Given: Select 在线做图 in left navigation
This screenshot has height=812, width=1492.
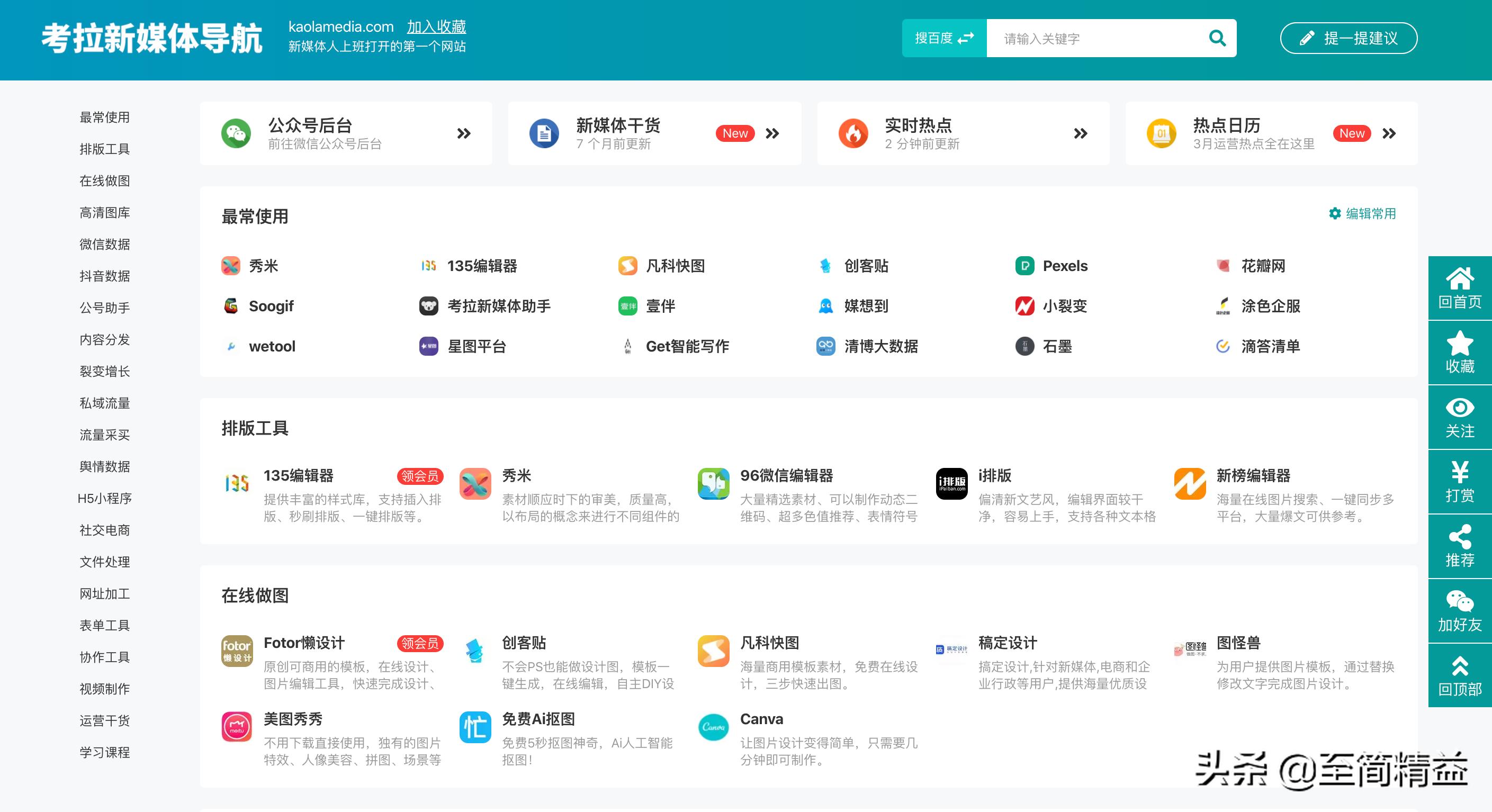Looking at the screenshot, I should tap(104, 181).
